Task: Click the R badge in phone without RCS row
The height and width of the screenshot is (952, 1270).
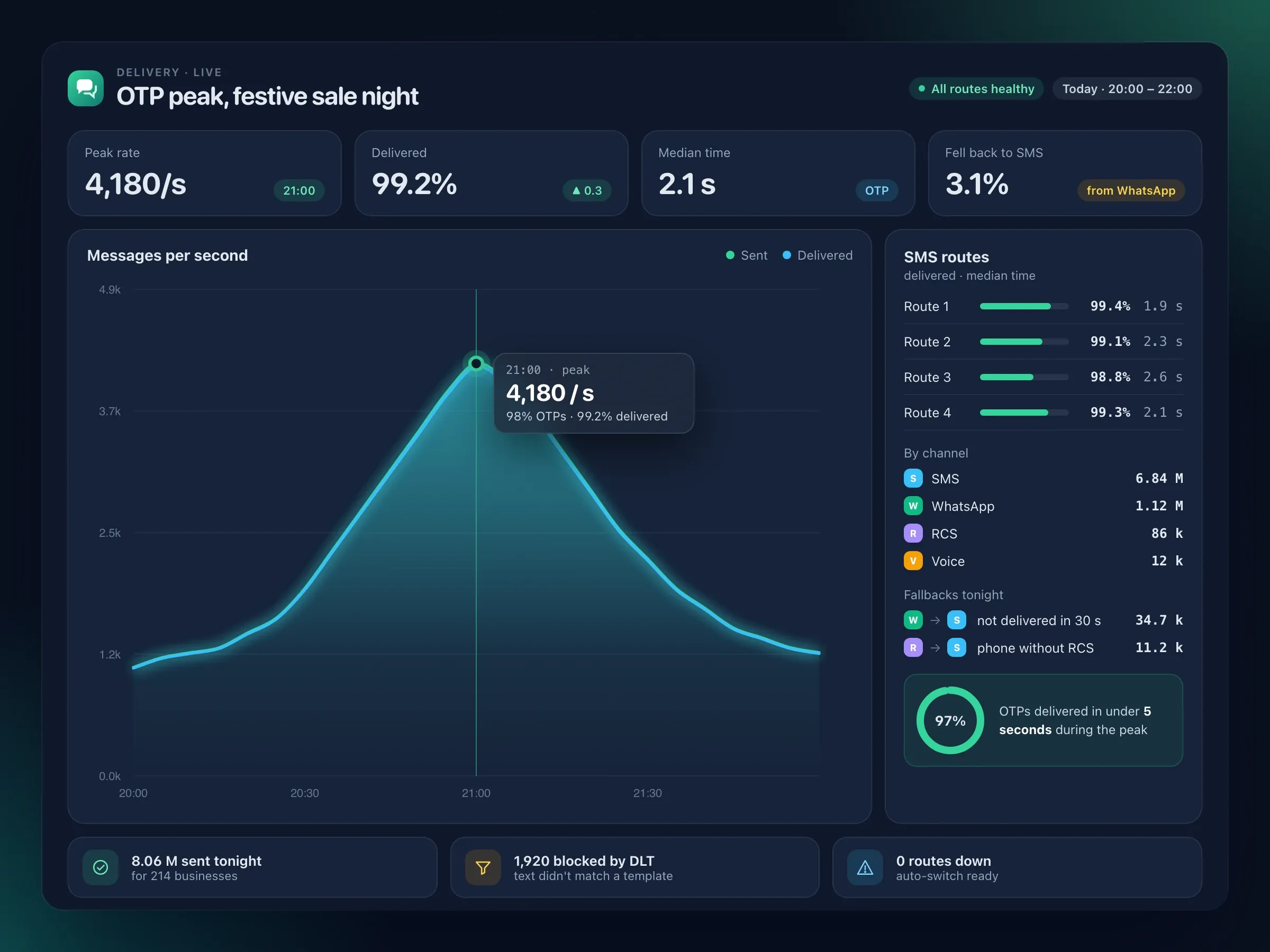Action: (913, 647)
